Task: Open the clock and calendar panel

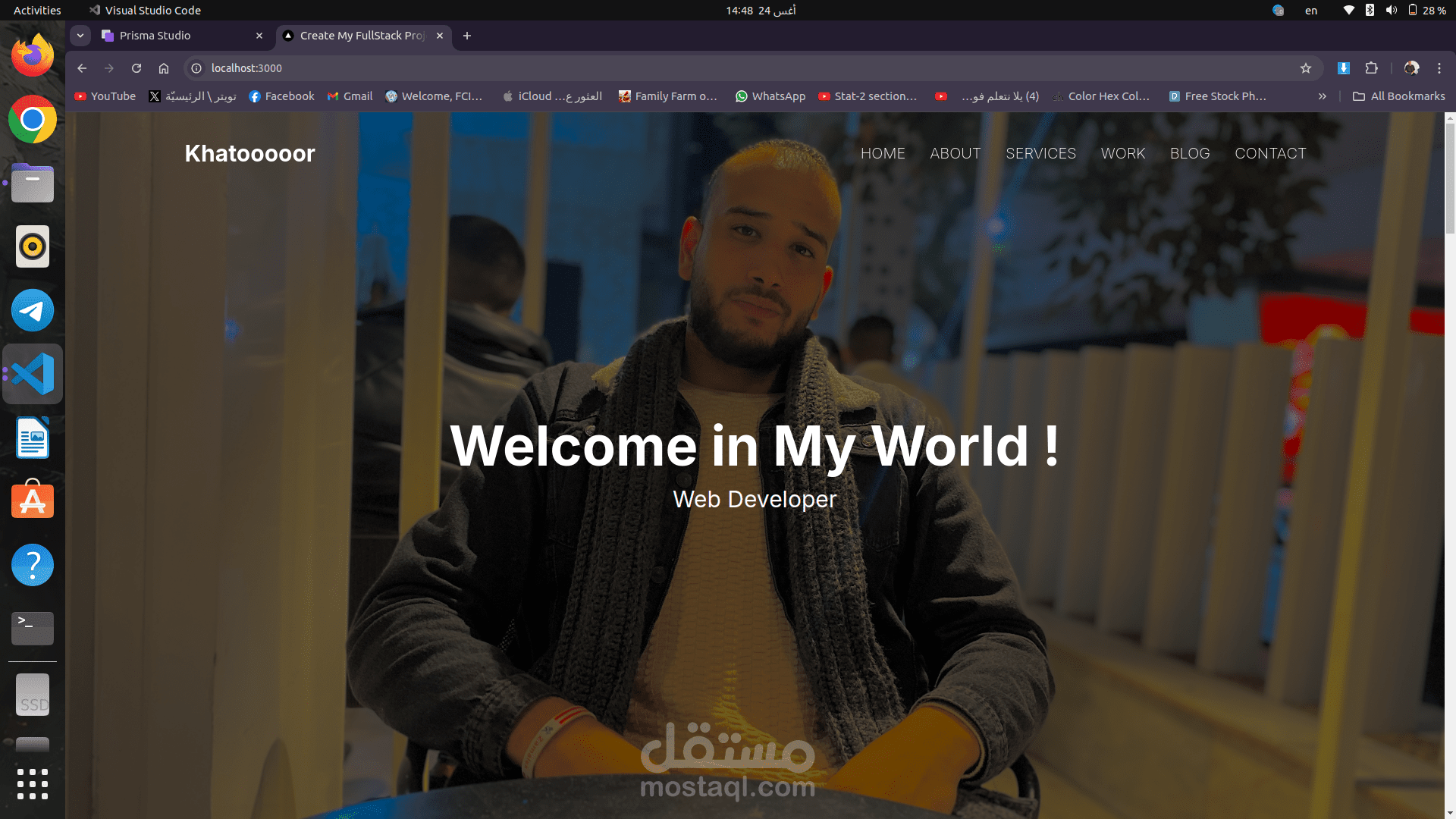Action: coord(761,11)
